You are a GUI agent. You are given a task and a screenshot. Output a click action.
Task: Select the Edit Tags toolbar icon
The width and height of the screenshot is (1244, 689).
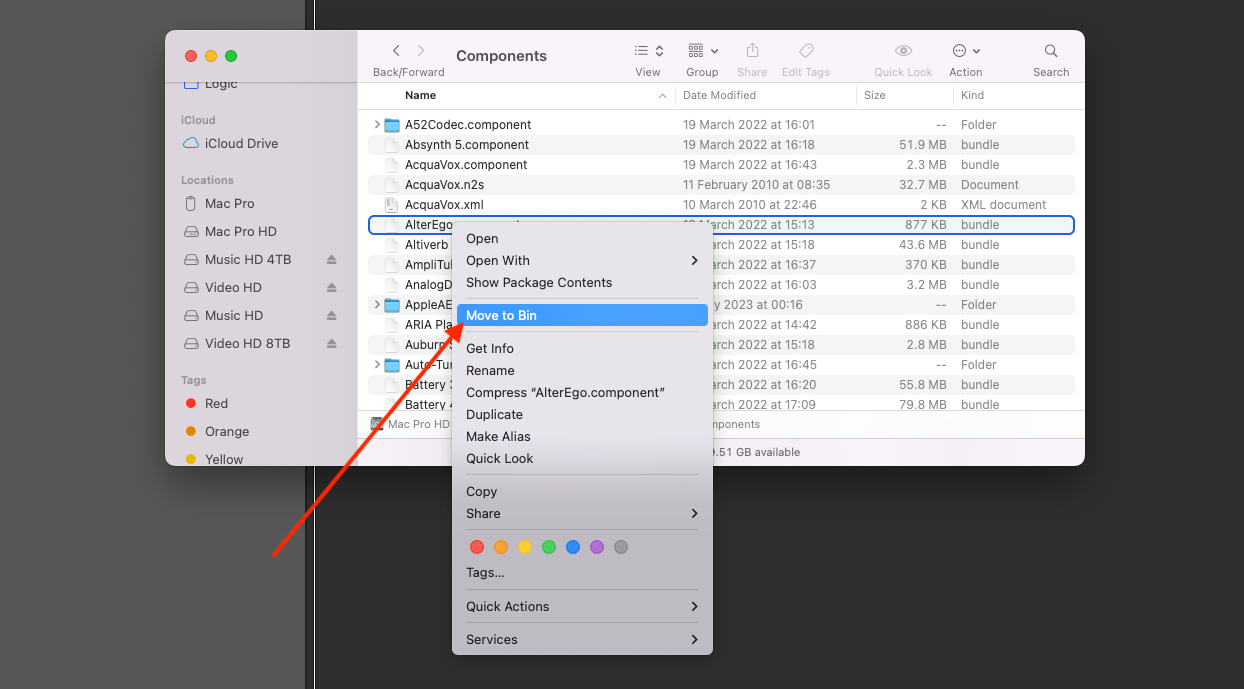(x=805, y=50)
